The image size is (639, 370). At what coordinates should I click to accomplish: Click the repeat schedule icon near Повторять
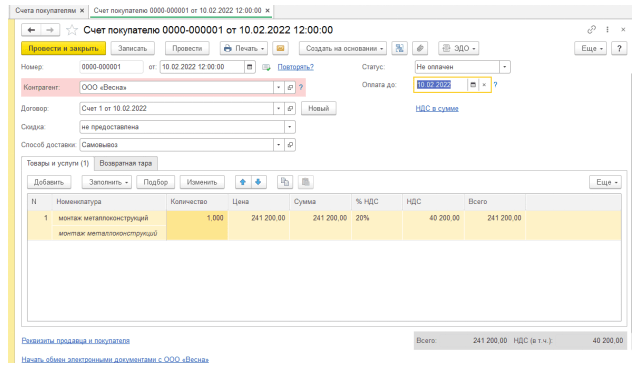266,67
